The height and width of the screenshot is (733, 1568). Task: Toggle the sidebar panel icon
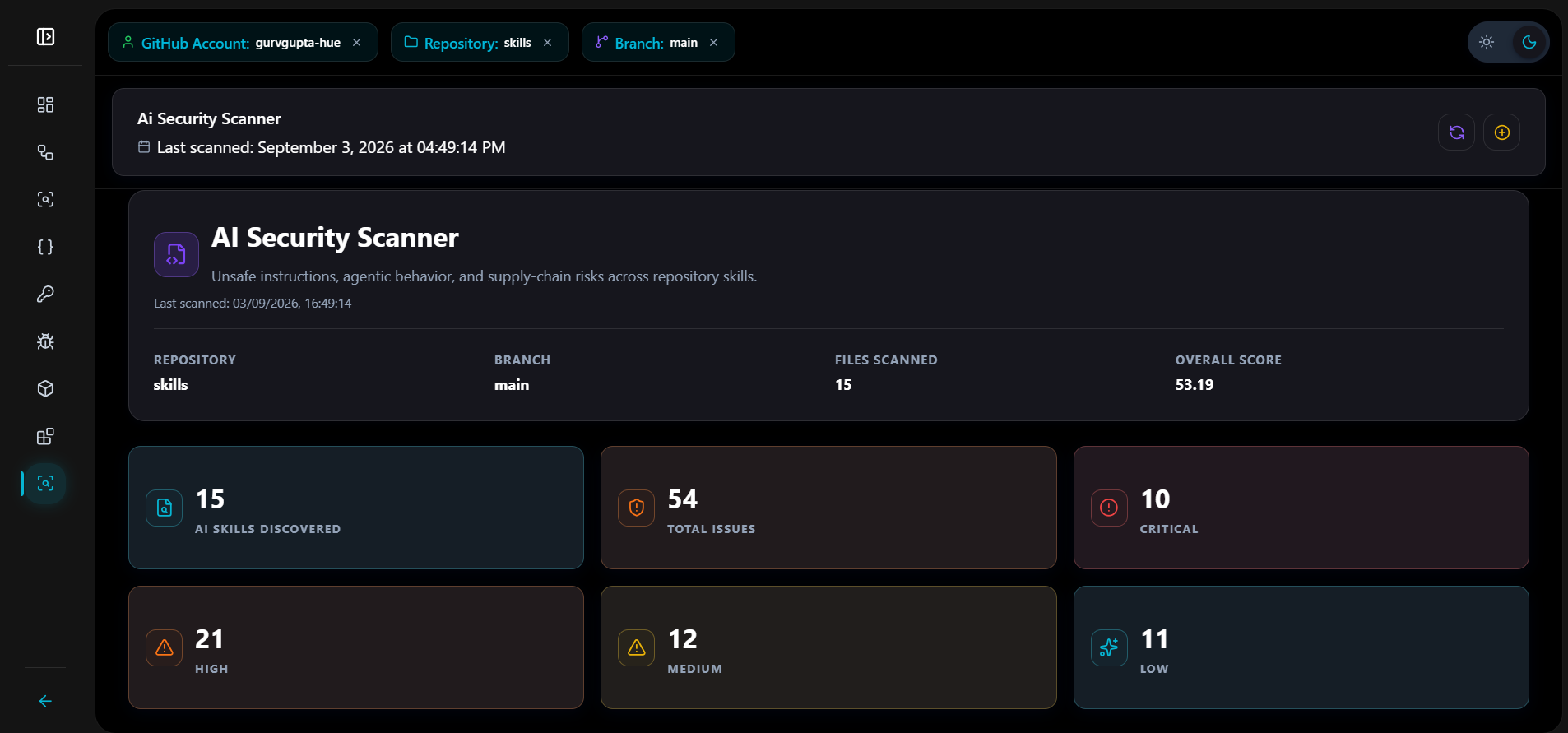pyautogui.click(x=45, y=36)
